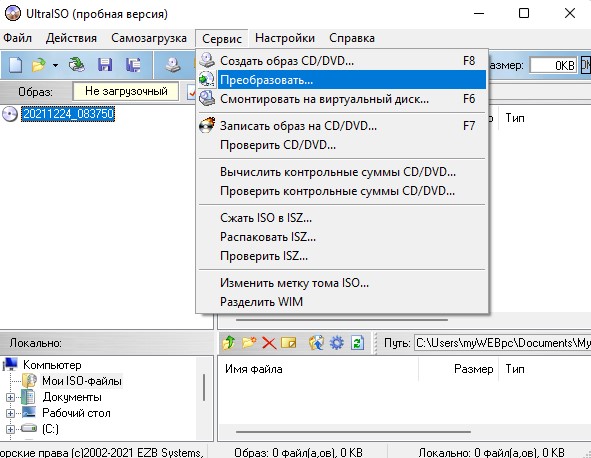
Task: Click the Не загрузочный image type field
Action: 126,91
